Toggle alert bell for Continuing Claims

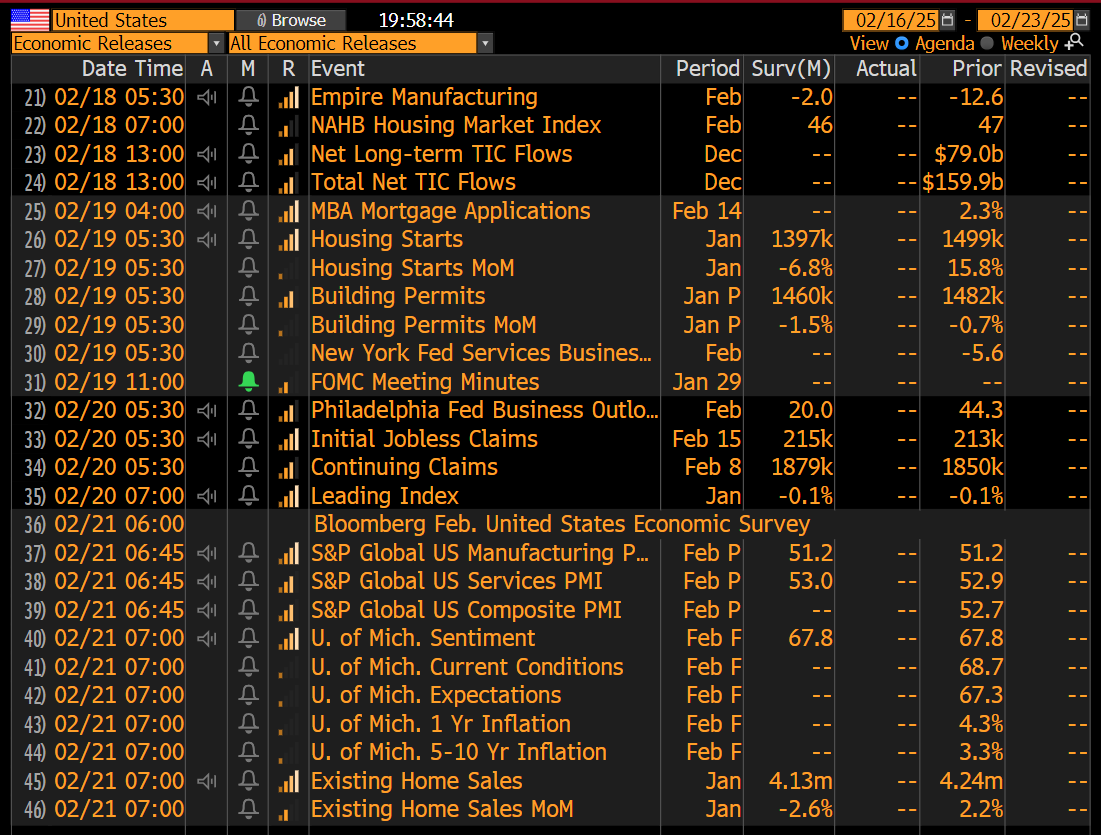(x=248, y=467)
